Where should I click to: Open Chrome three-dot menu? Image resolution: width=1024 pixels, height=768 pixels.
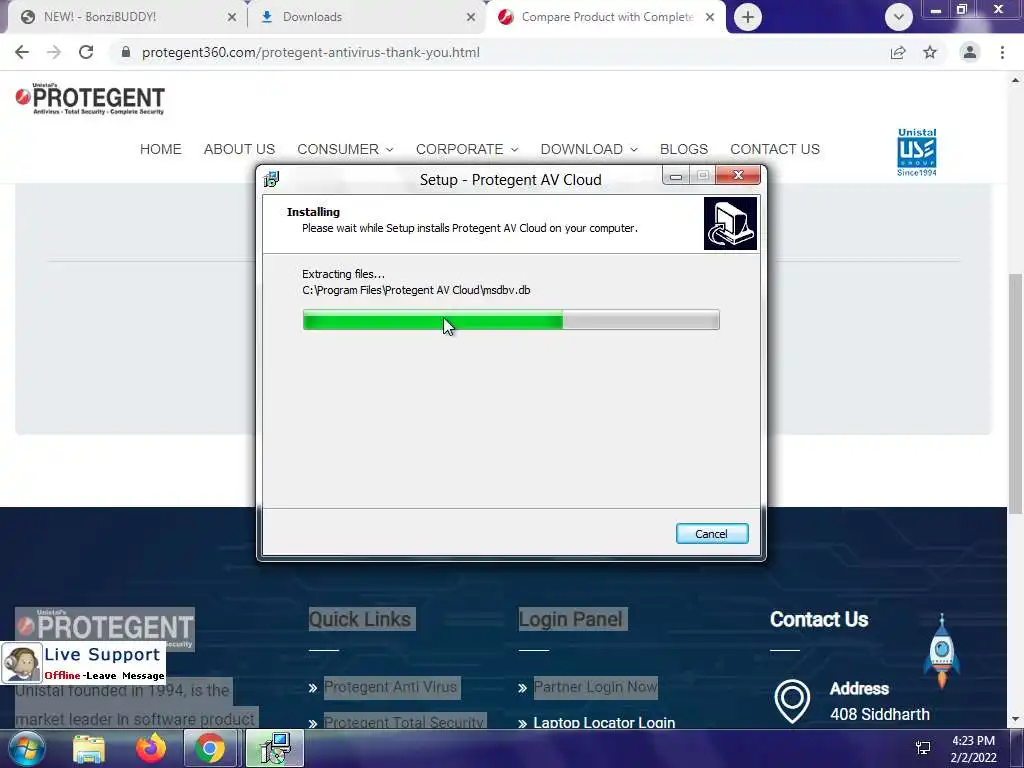(x=1002, y=52)
